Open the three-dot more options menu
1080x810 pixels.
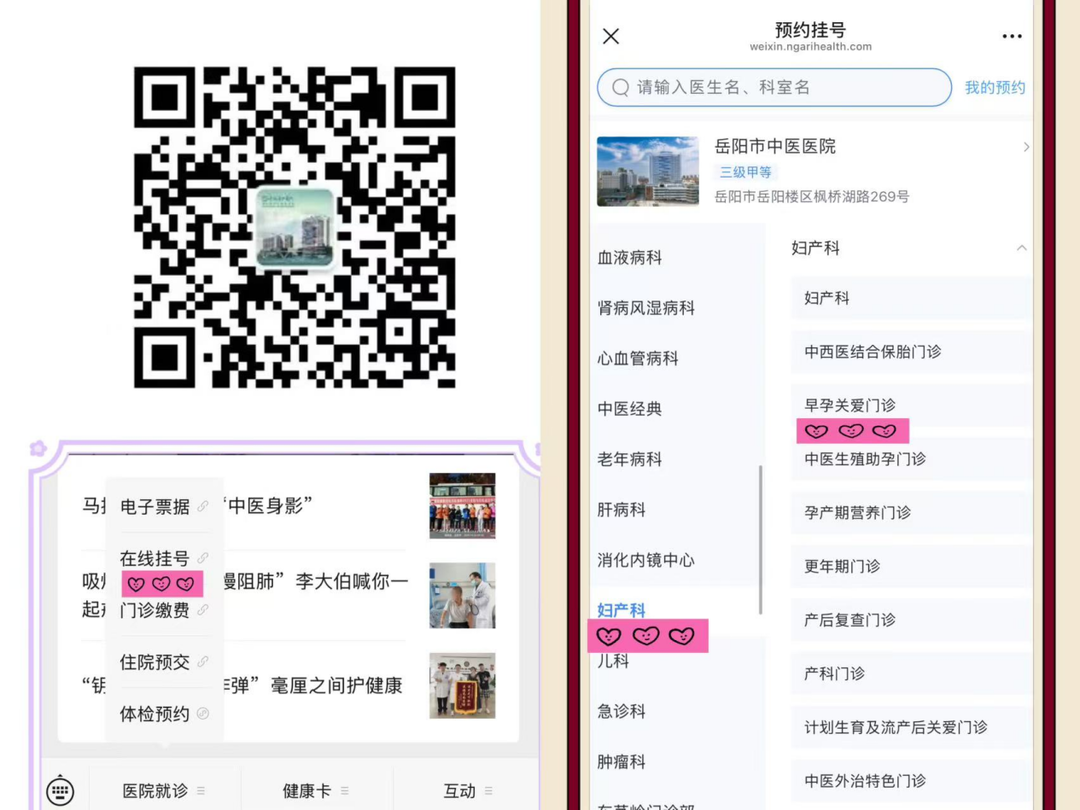pyautogui.click(x=1012, y=37)
